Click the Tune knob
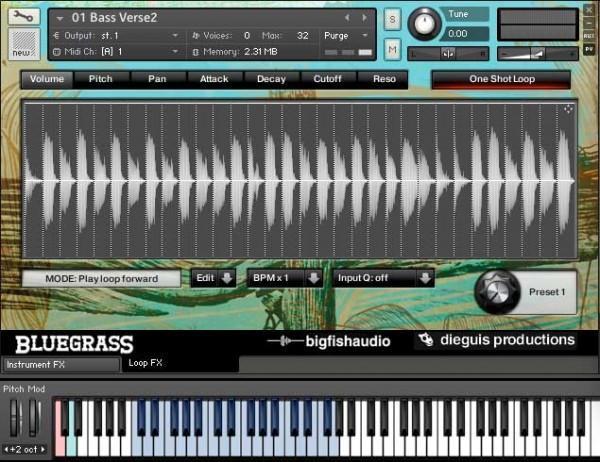600x462 pixels. 424,23
